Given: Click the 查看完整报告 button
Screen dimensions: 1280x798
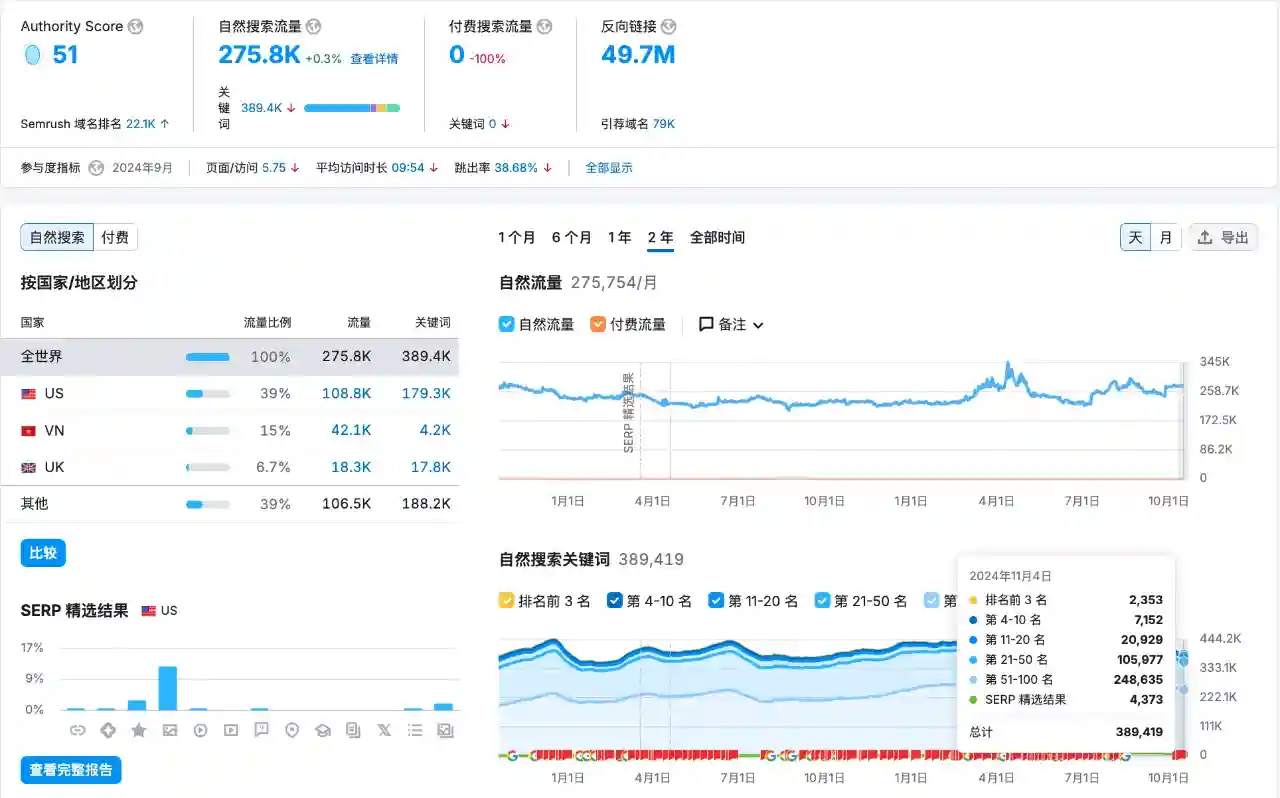Looking at the screenshot, I should [x=71, y=769].
